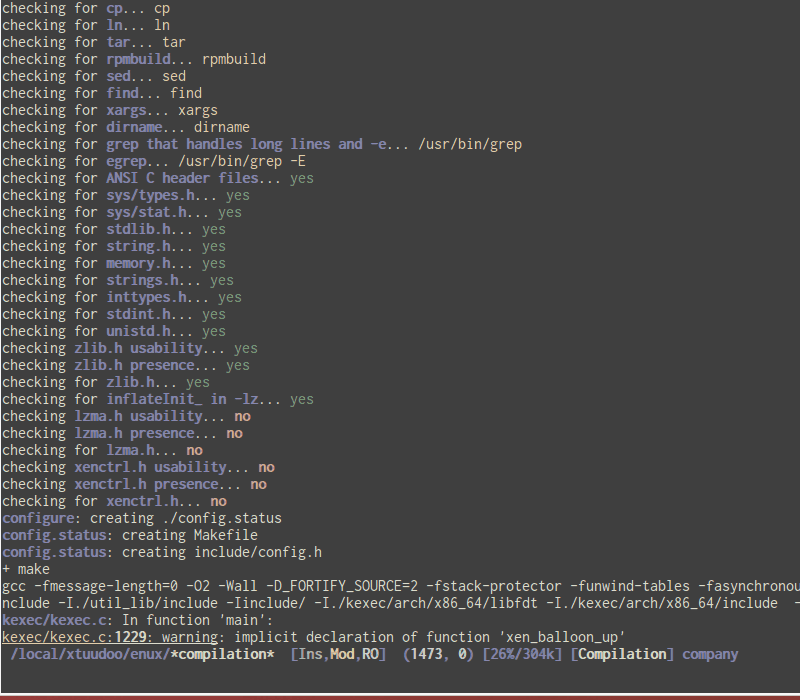800x700 pixels.
Task: Click the line 'checking for cp... cp'
Action: click(86, 8)
